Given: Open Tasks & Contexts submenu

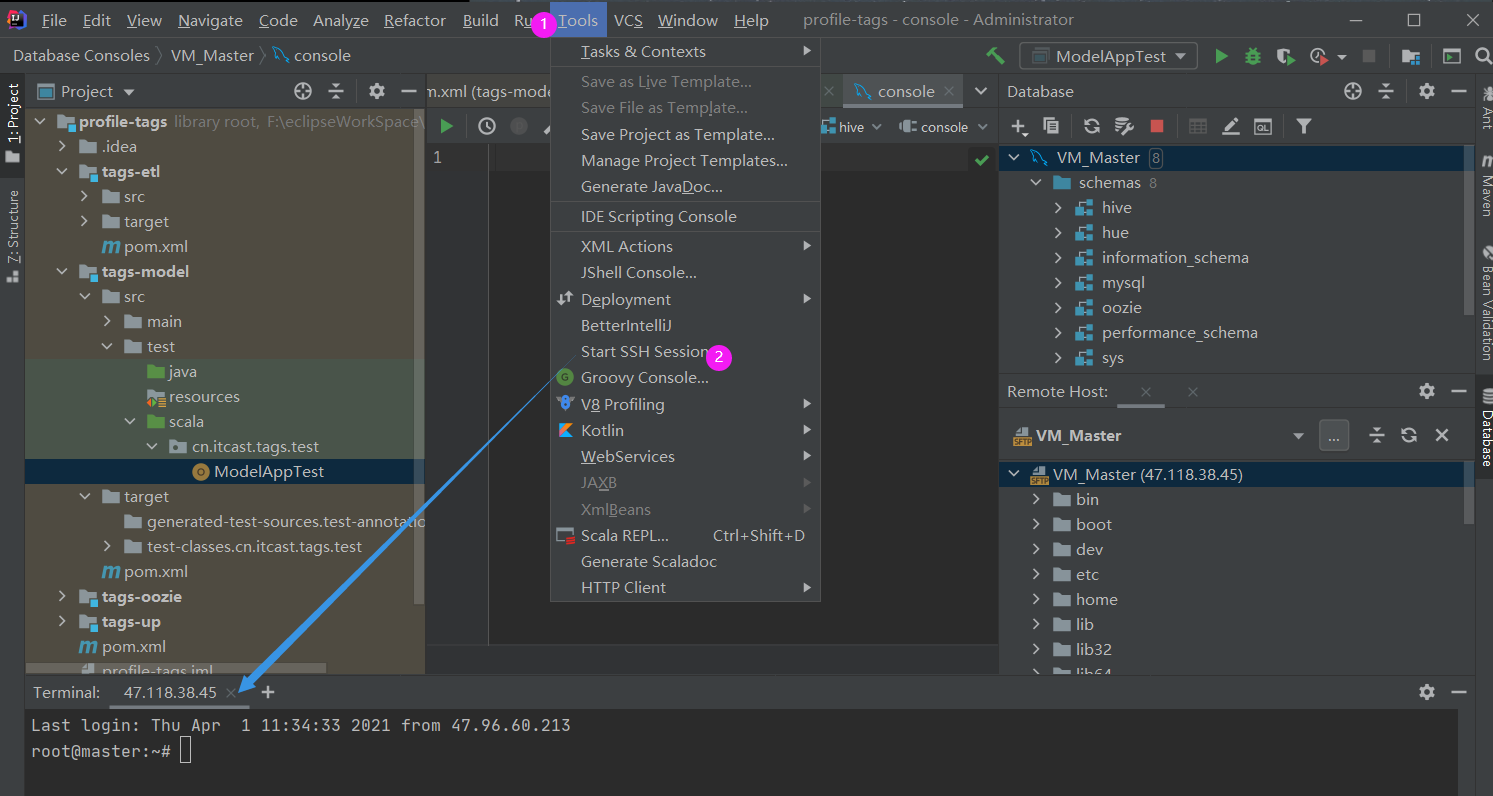Looking at the screenshot, I should 685,52.
